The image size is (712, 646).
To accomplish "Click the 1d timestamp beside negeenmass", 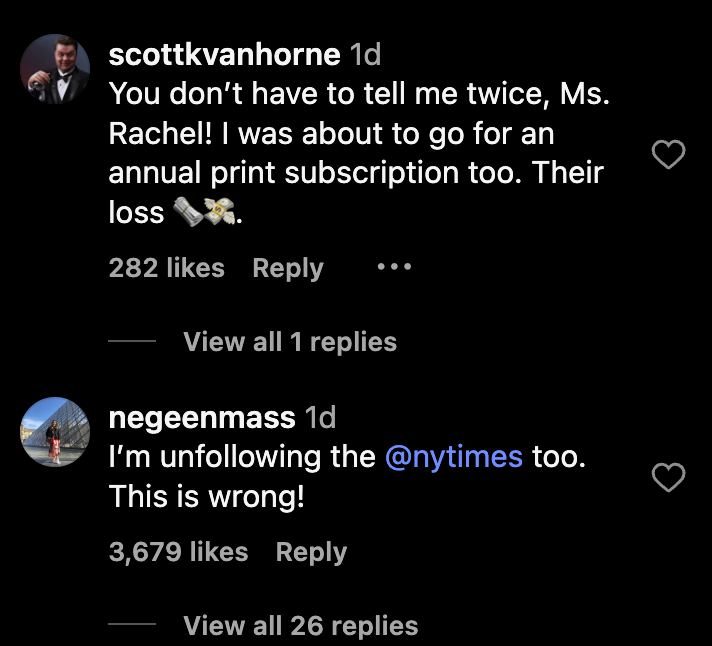I will (319, 416).
